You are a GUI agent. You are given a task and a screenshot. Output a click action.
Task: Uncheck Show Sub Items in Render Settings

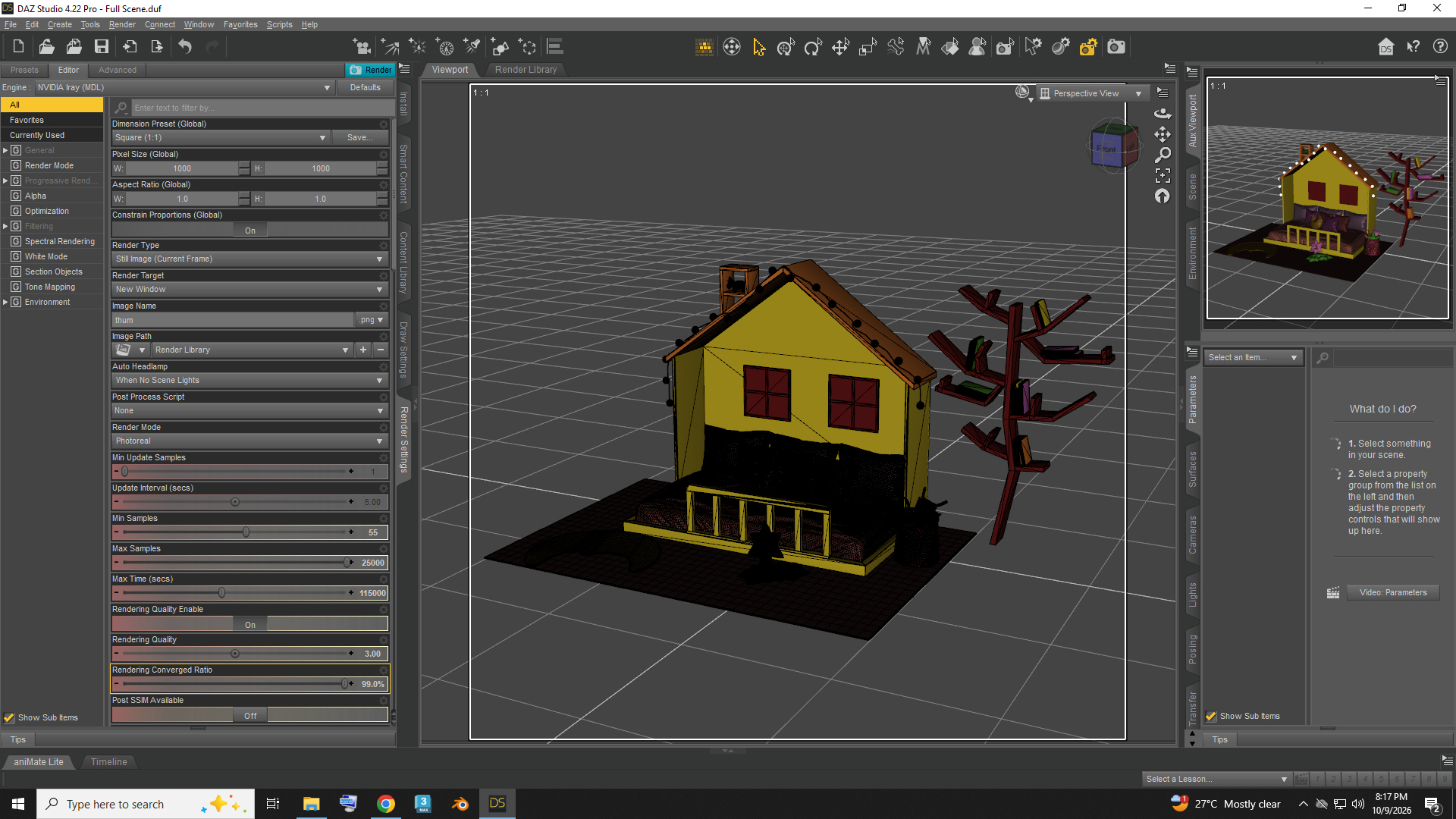tap(9, 717)
